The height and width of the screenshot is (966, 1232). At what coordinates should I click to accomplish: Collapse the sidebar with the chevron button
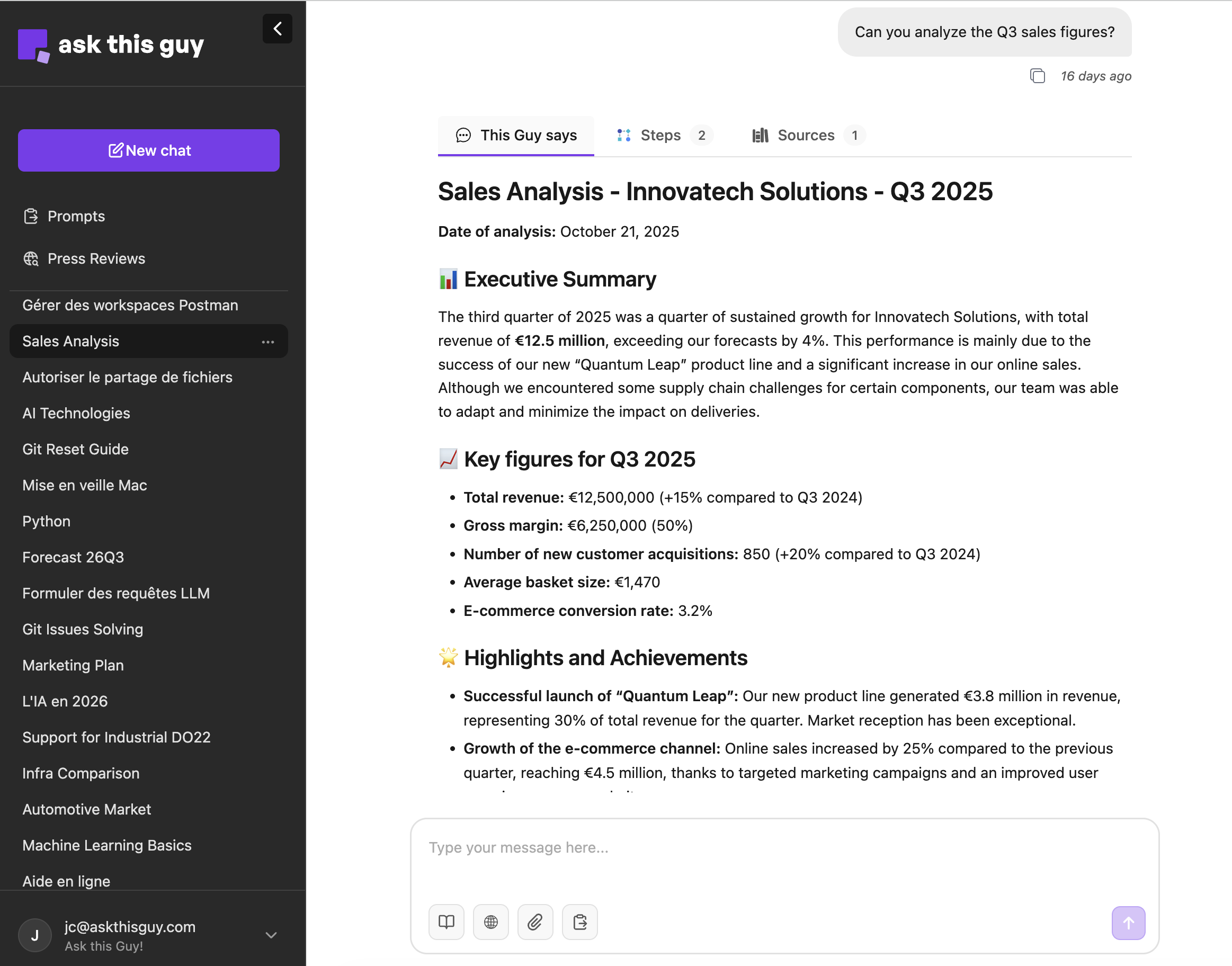(277, 29)
